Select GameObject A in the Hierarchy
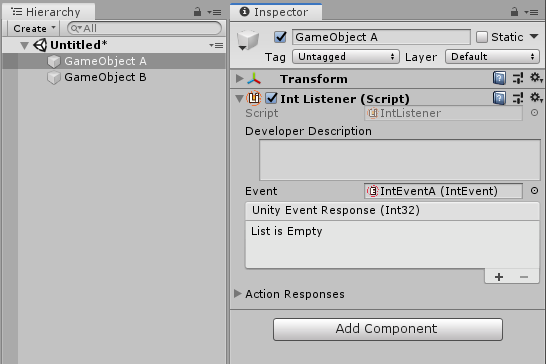The width and height of the screenshot is (546, 364). click(114, 61)
